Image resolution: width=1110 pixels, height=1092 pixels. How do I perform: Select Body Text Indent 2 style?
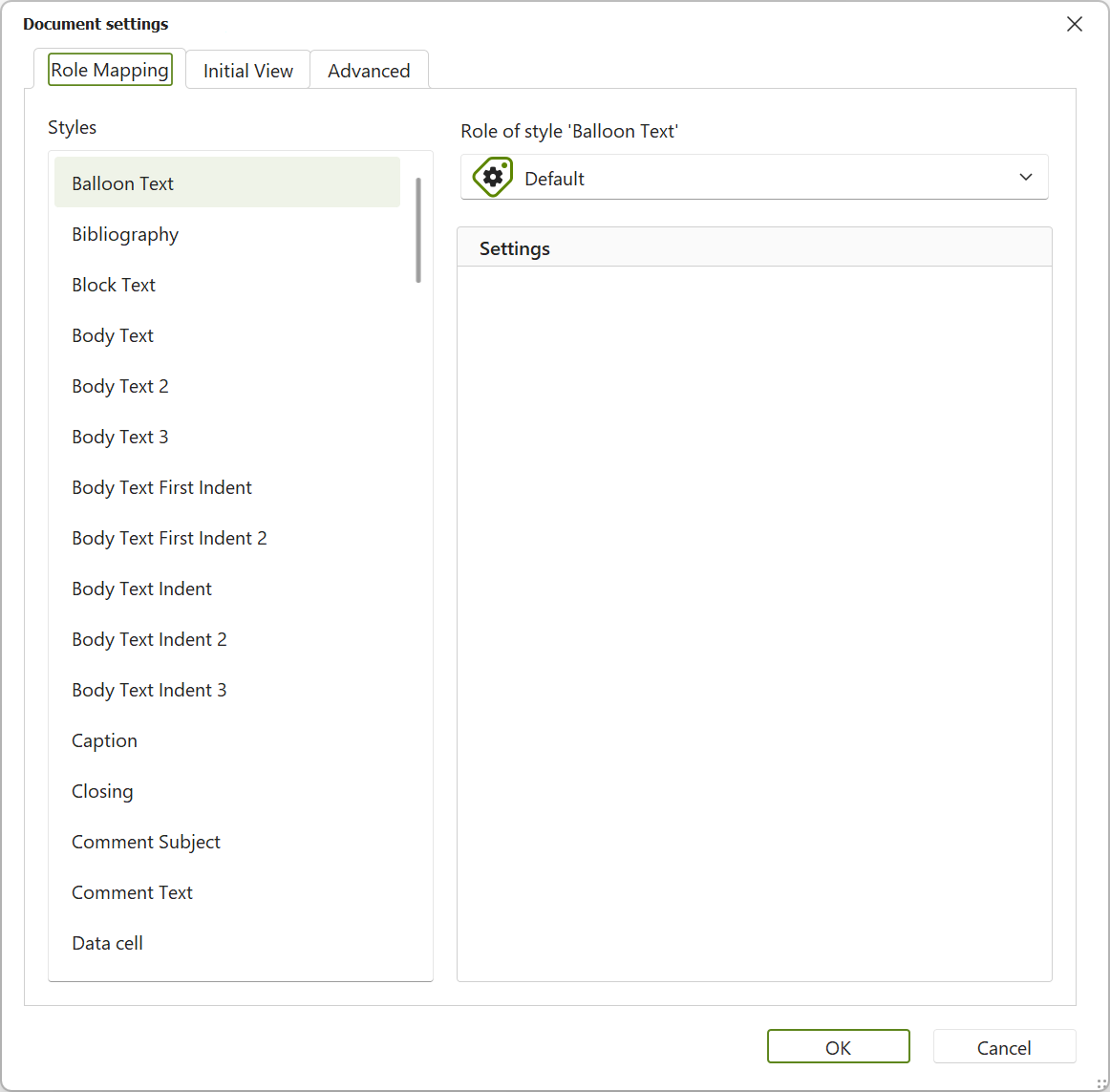tap(227, 639)
